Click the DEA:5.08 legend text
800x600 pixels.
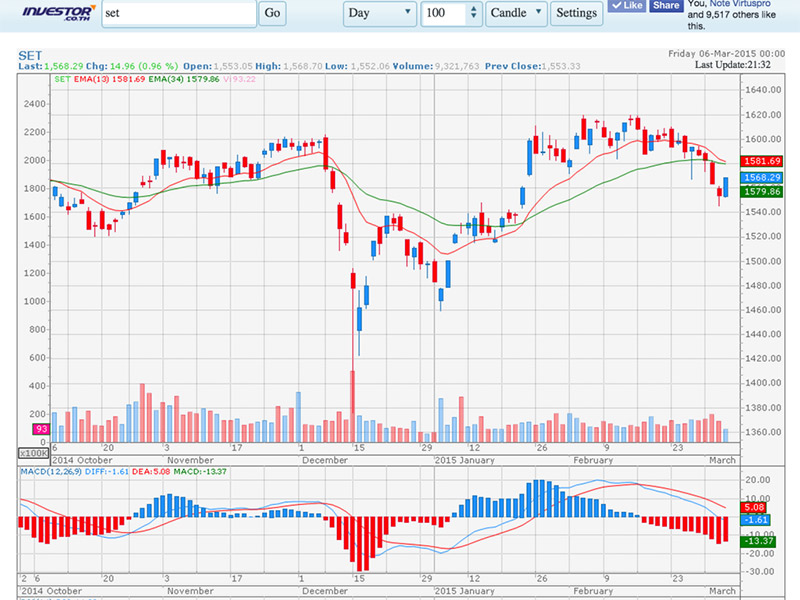coord(151,471)
